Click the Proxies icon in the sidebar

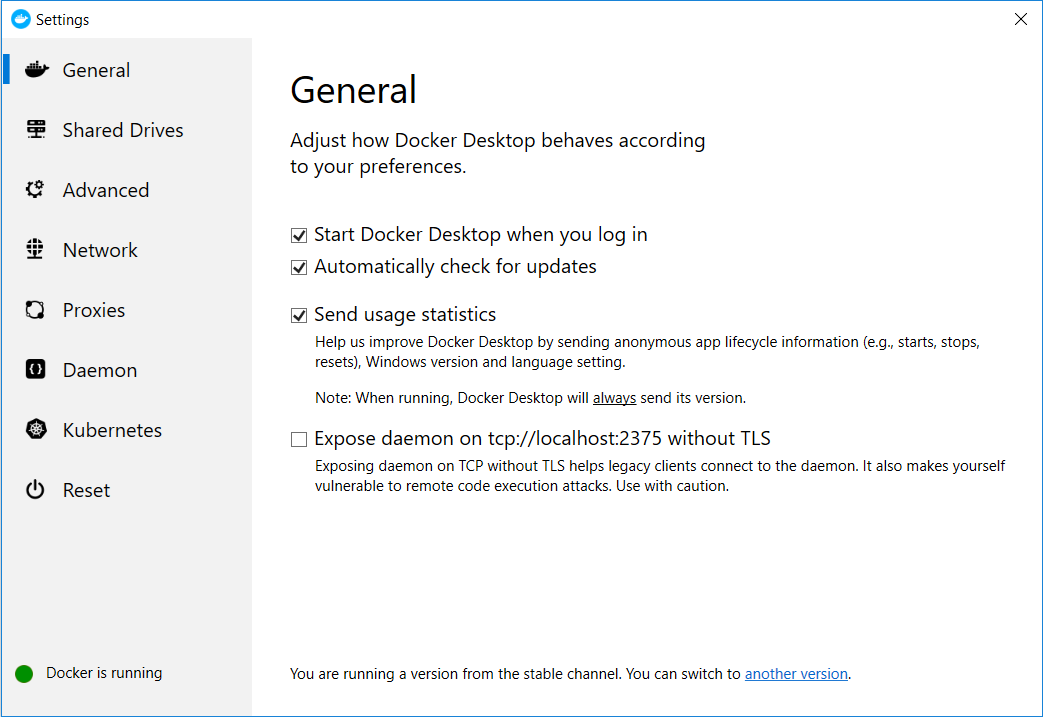[36, 310]
